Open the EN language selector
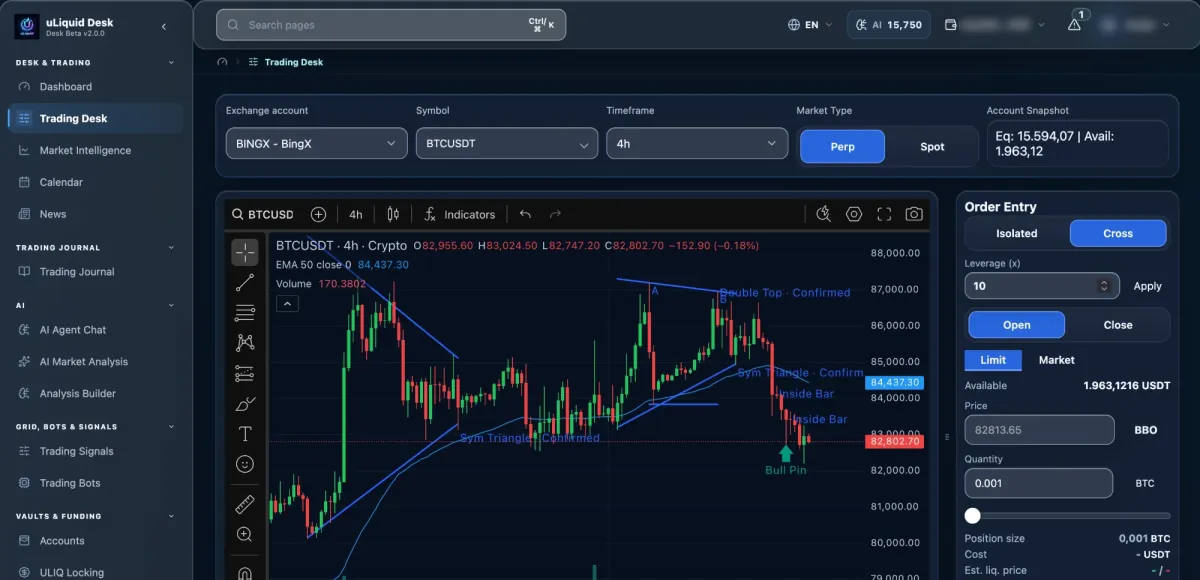Image resolution: width=1200 pixels, height=580 pixels. pos(811,25)
